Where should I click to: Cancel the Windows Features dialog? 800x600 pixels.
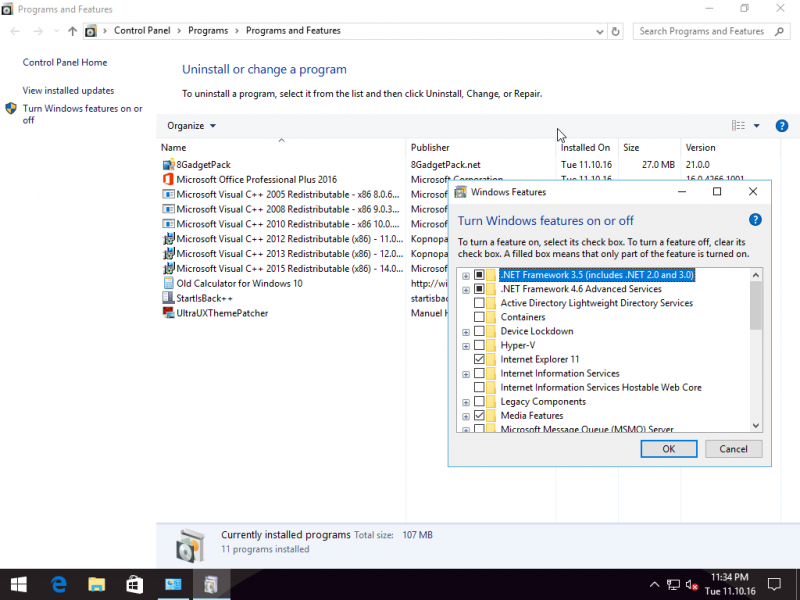pyautogui.click(x=733, y=449)
